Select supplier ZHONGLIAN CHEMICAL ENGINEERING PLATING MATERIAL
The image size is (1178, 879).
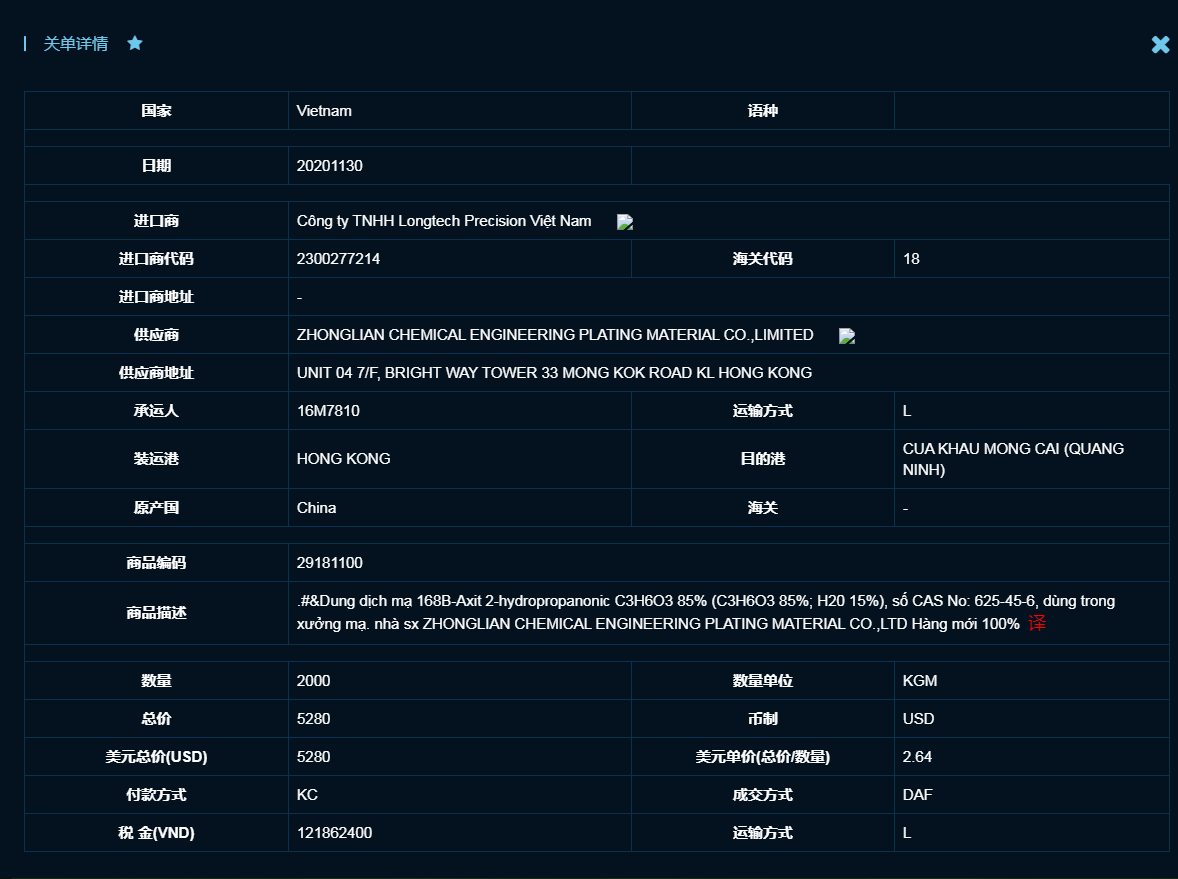pos(554,334)
